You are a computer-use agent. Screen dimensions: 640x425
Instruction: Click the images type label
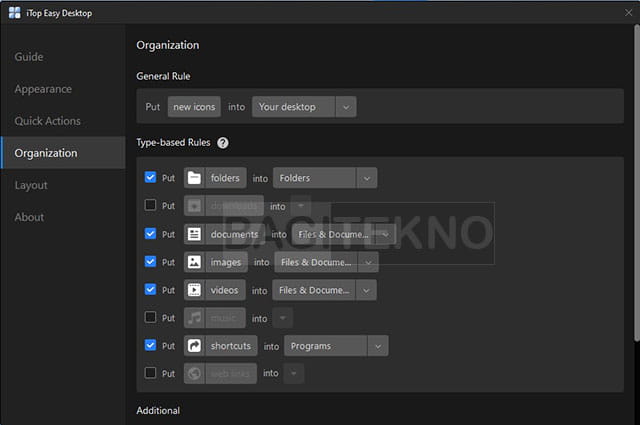pos(226,262)
